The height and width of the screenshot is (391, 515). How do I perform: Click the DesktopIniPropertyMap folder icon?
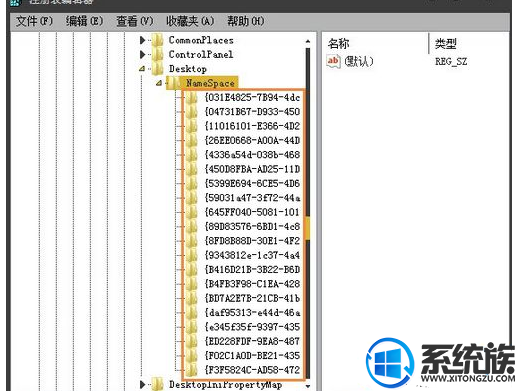click(157, 384)
